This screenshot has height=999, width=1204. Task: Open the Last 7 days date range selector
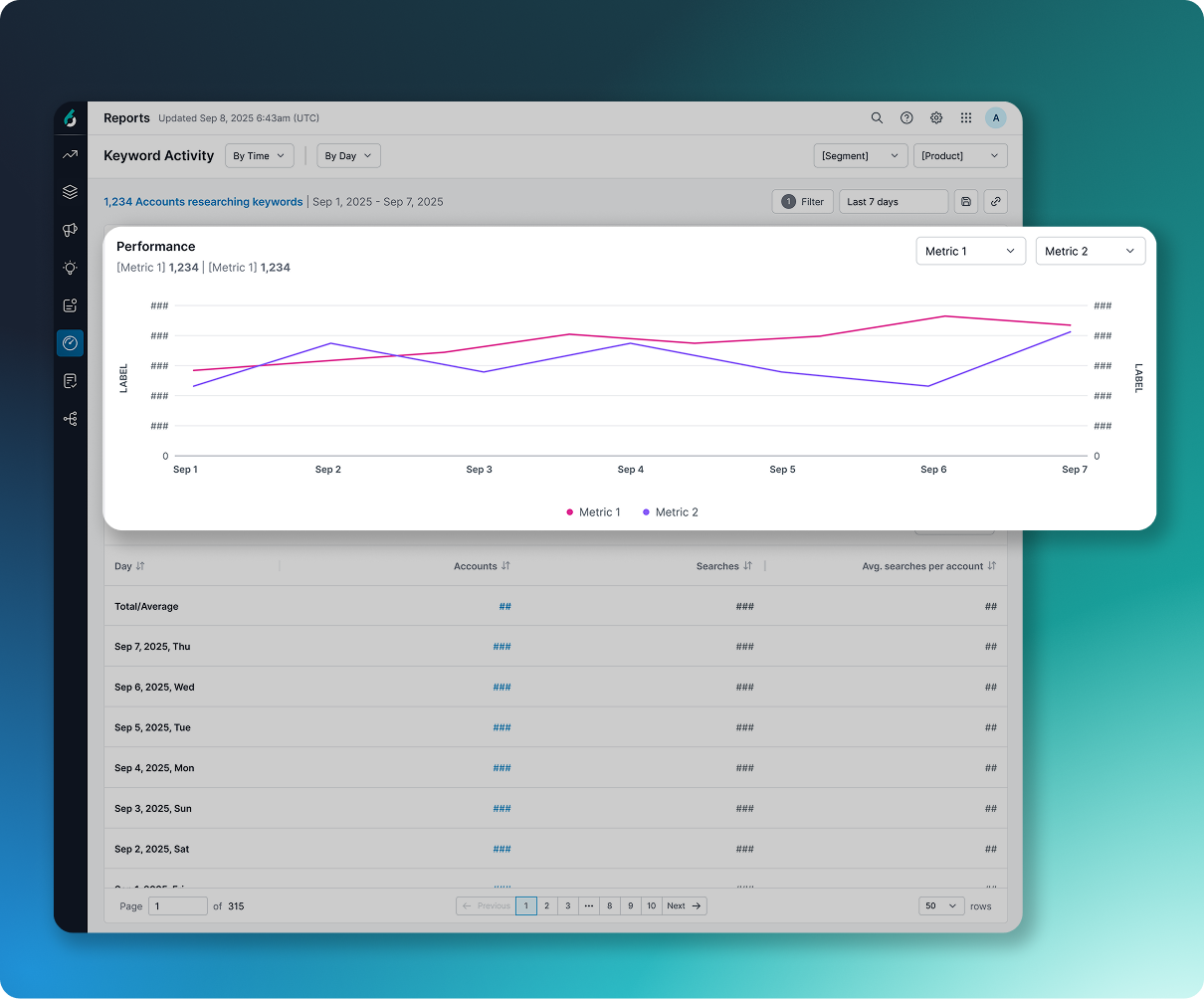894,201
